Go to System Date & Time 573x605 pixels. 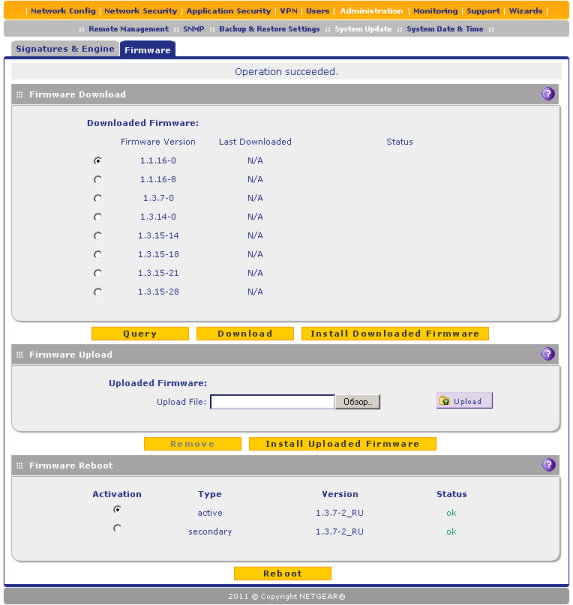(445, 29)
